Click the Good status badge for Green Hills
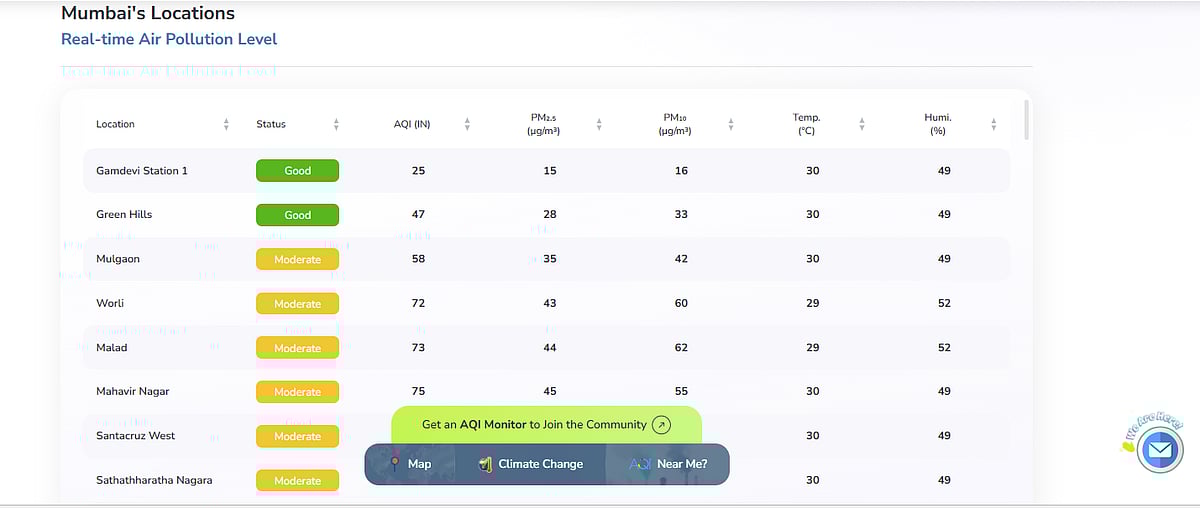 coord(298,215)
